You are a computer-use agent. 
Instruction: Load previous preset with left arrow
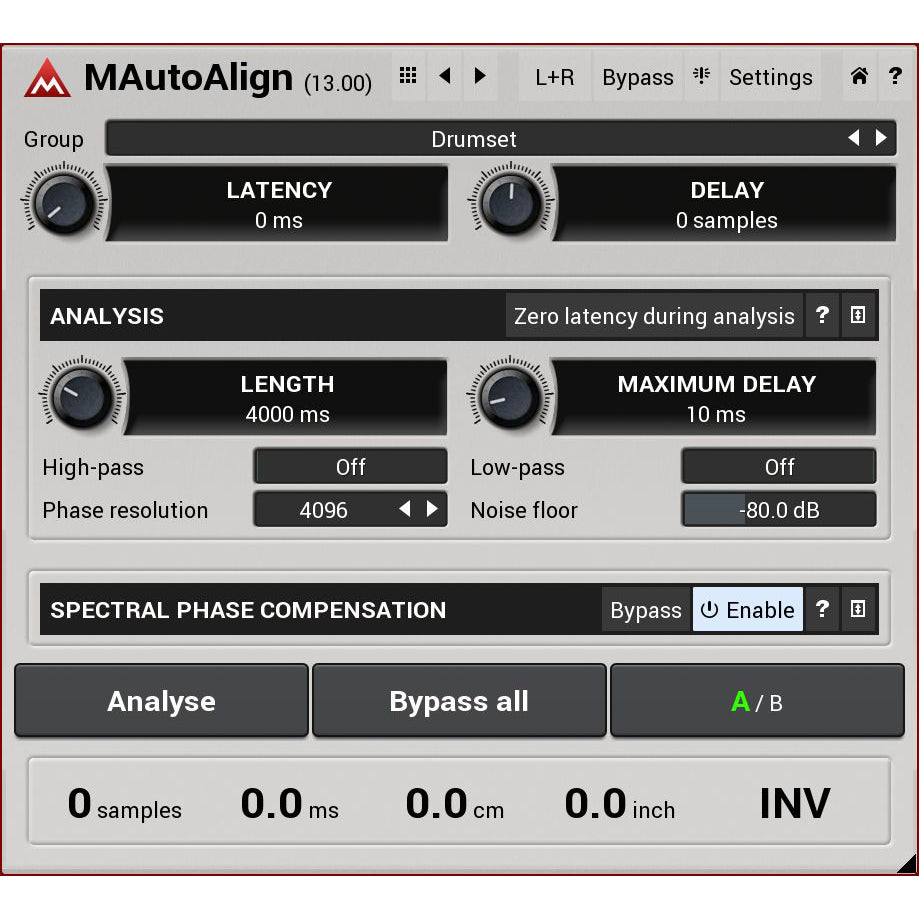point(445,76)
